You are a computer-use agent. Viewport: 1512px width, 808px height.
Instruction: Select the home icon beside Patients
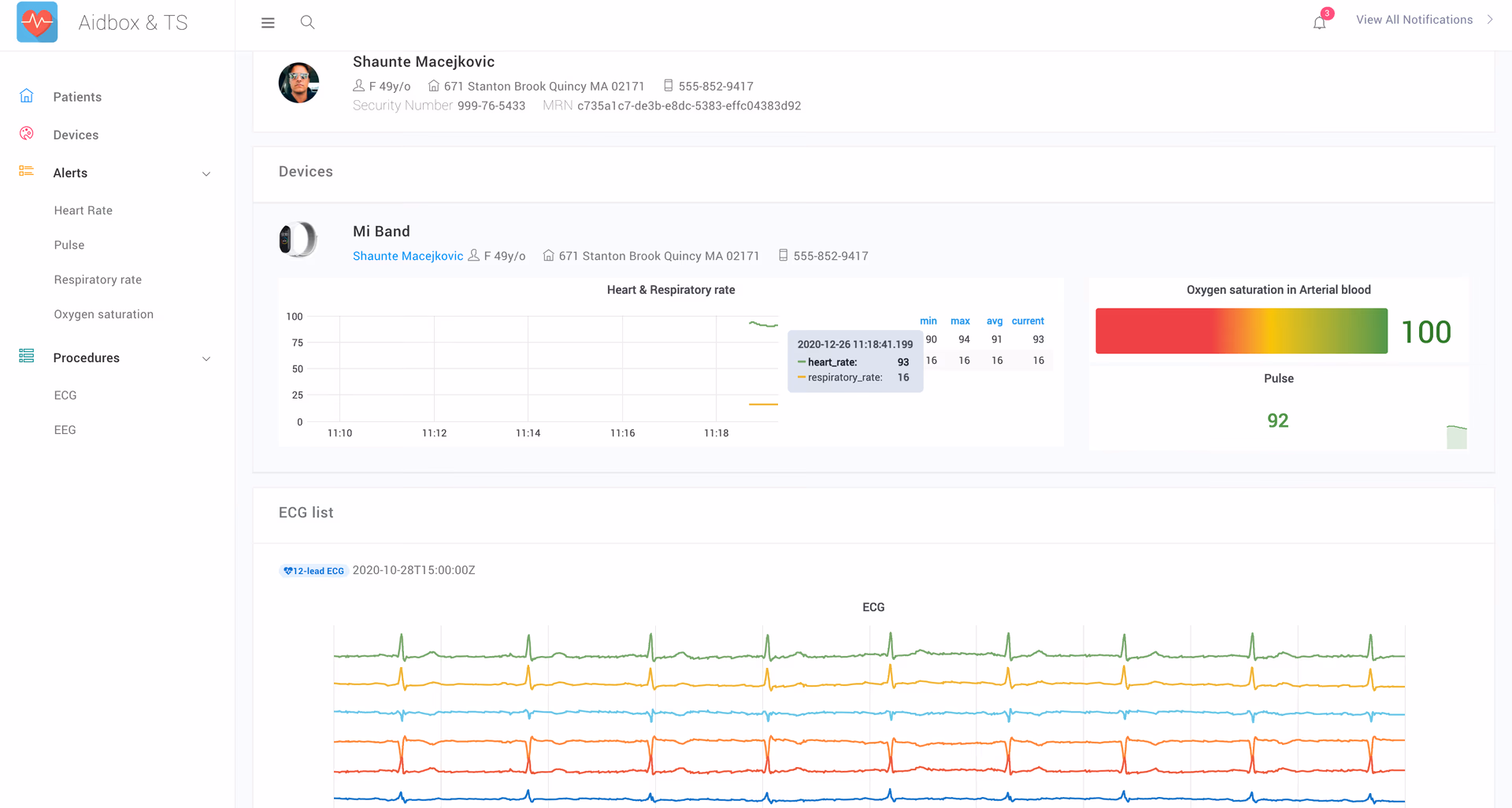(26, 95)
